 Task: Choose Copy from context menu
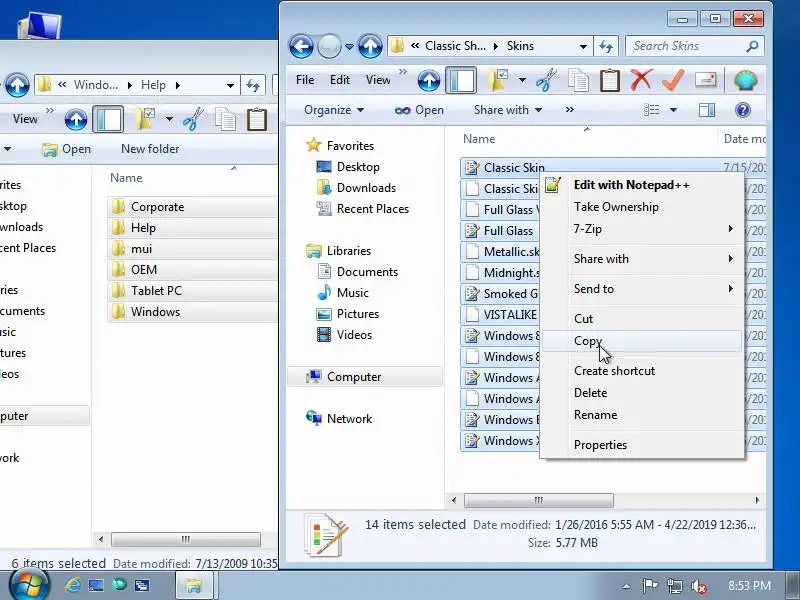pyautogui.click(x=641, y=340)
